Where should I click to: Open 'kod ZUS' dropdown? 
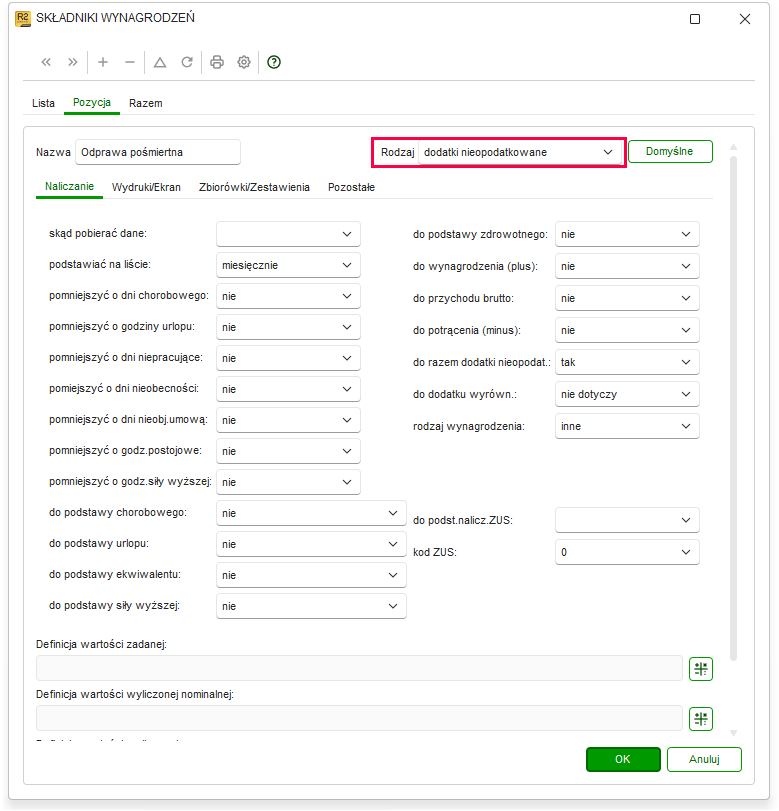[x=627, y=552]
